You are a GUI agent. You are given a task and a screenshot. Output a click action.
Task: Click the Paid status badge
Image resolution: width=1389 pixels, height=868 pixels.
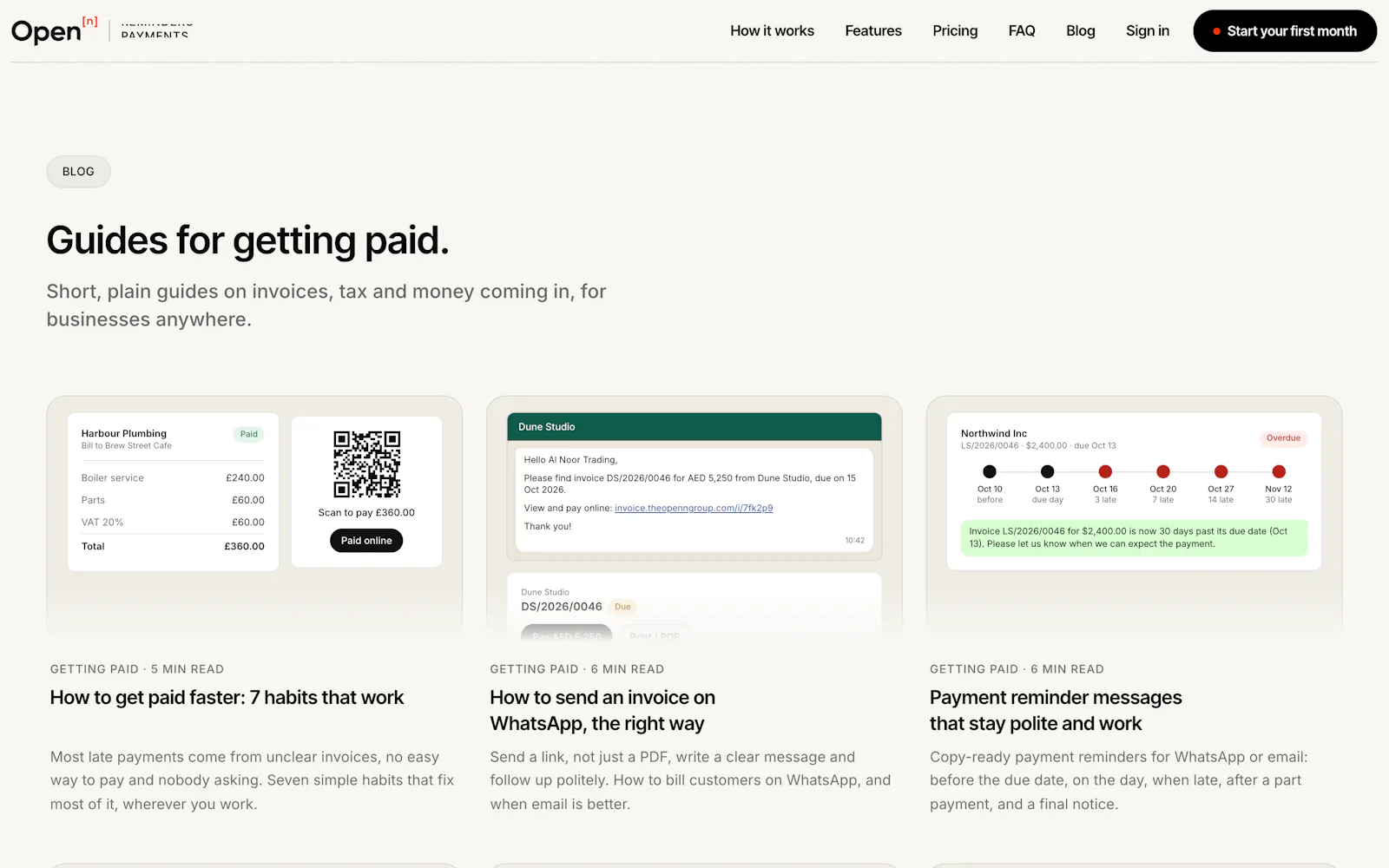(x=249, y=434)
